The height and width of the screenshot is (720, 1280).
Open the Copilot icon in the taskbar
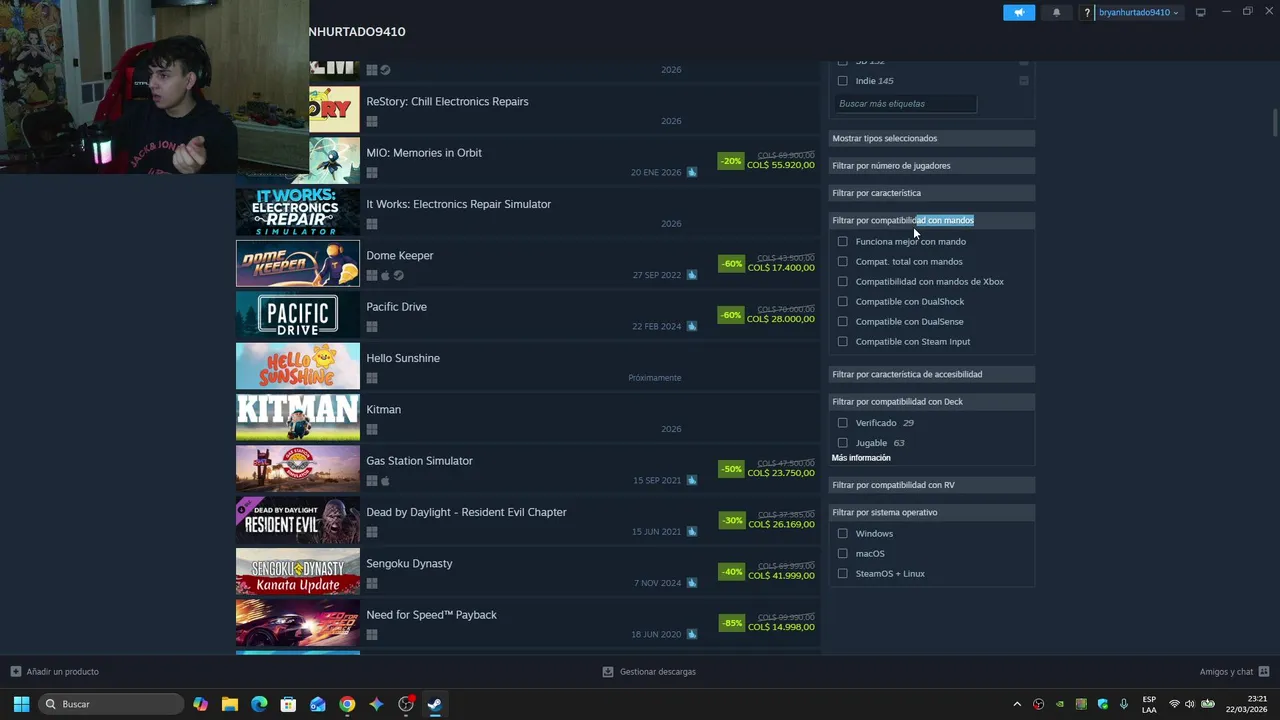(x=200, y=704)
